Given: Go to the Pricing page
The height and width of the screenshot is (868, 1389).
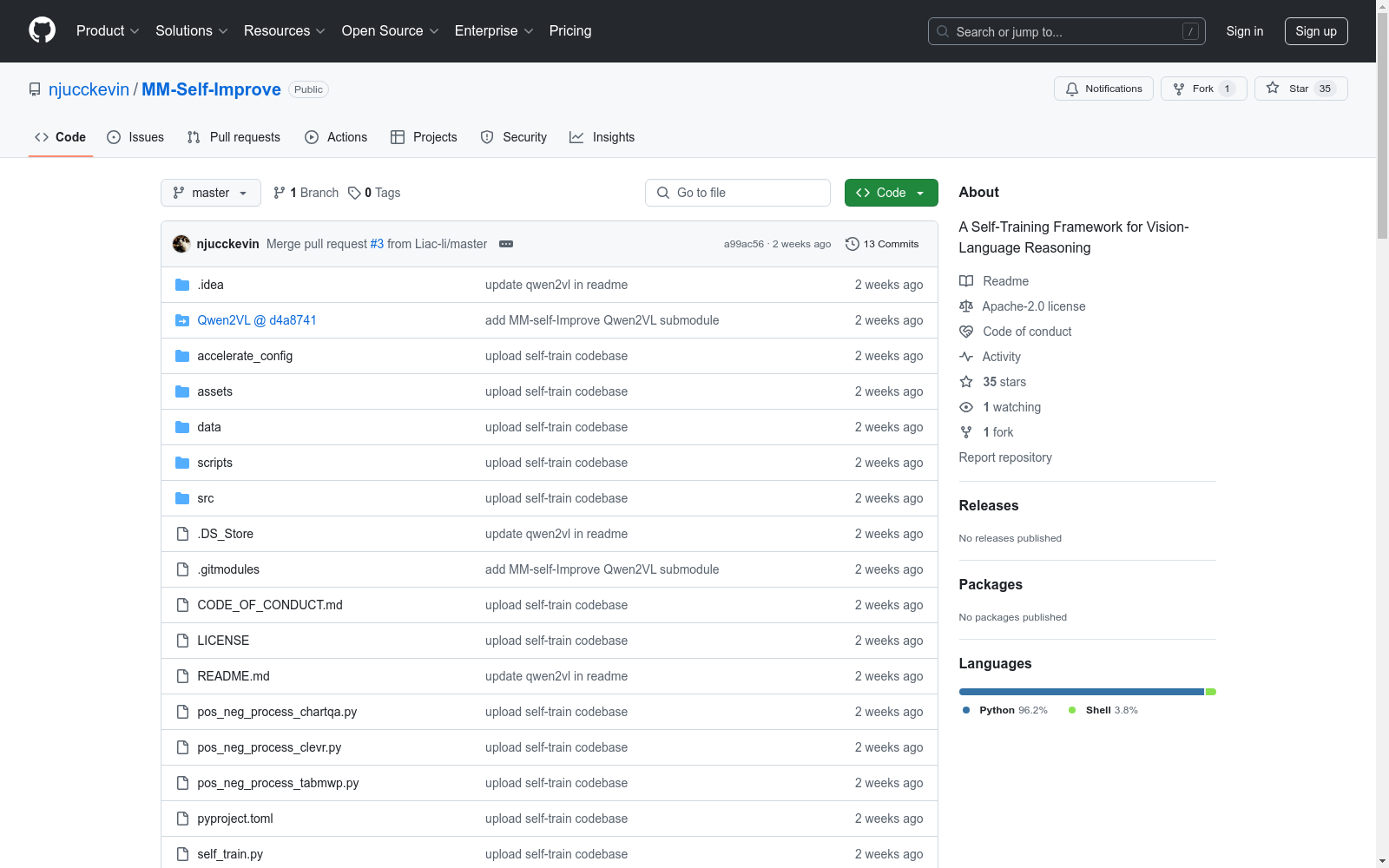Looking at the screenshot, I should 570,30.
